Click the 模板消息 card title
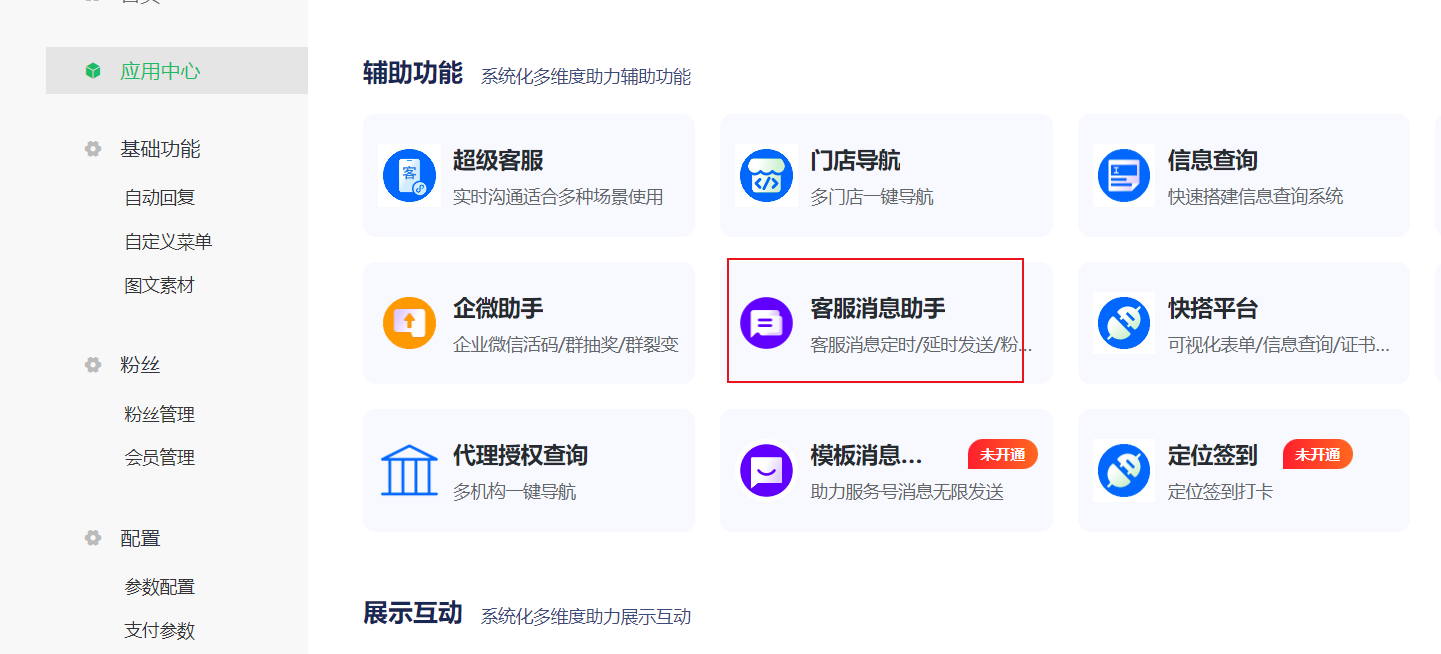This screenshot has width=1441, height=654. [x=866, y=455]
